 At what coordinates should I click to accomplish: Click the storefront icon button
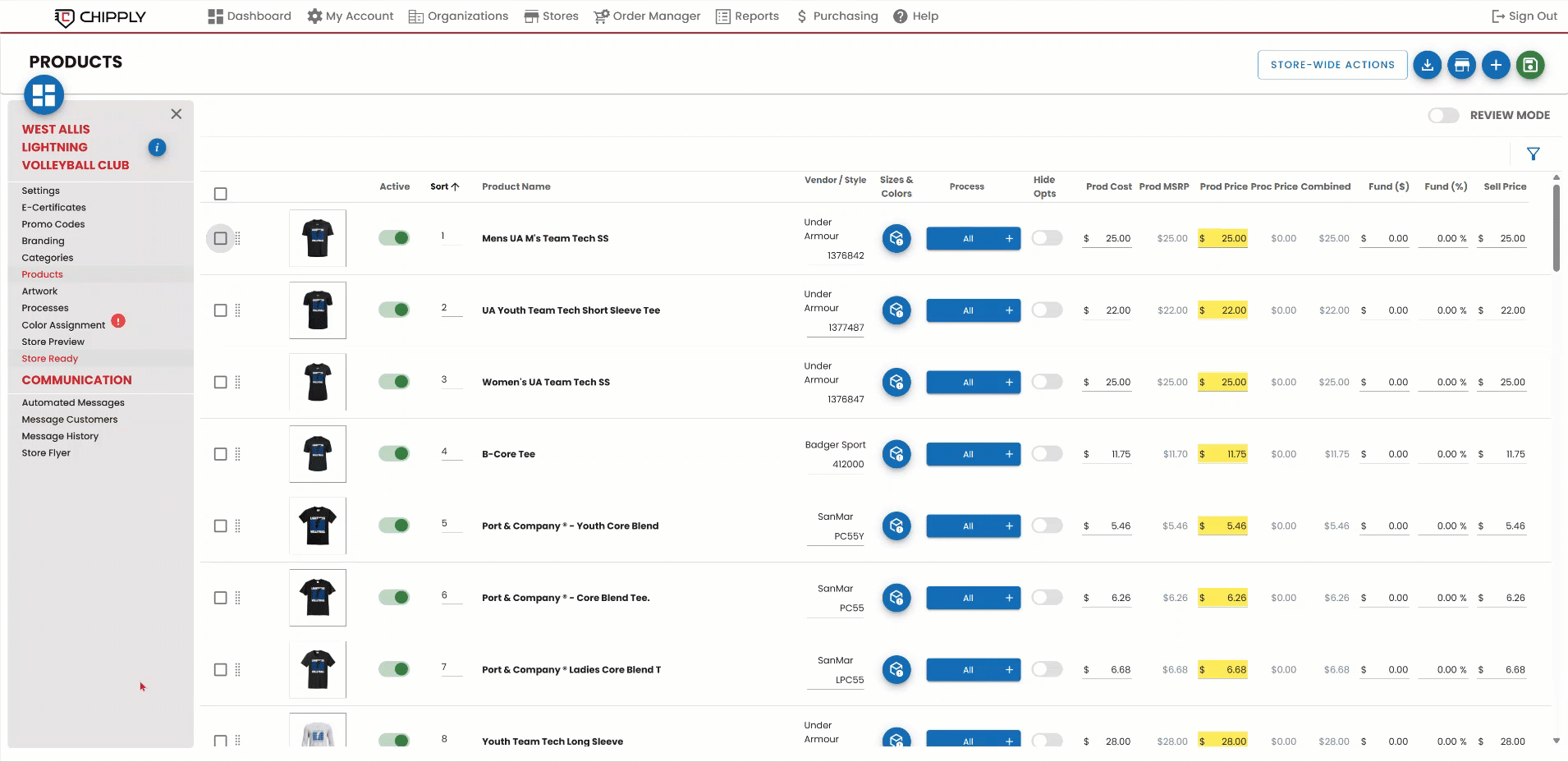[x=1461, y=65]
